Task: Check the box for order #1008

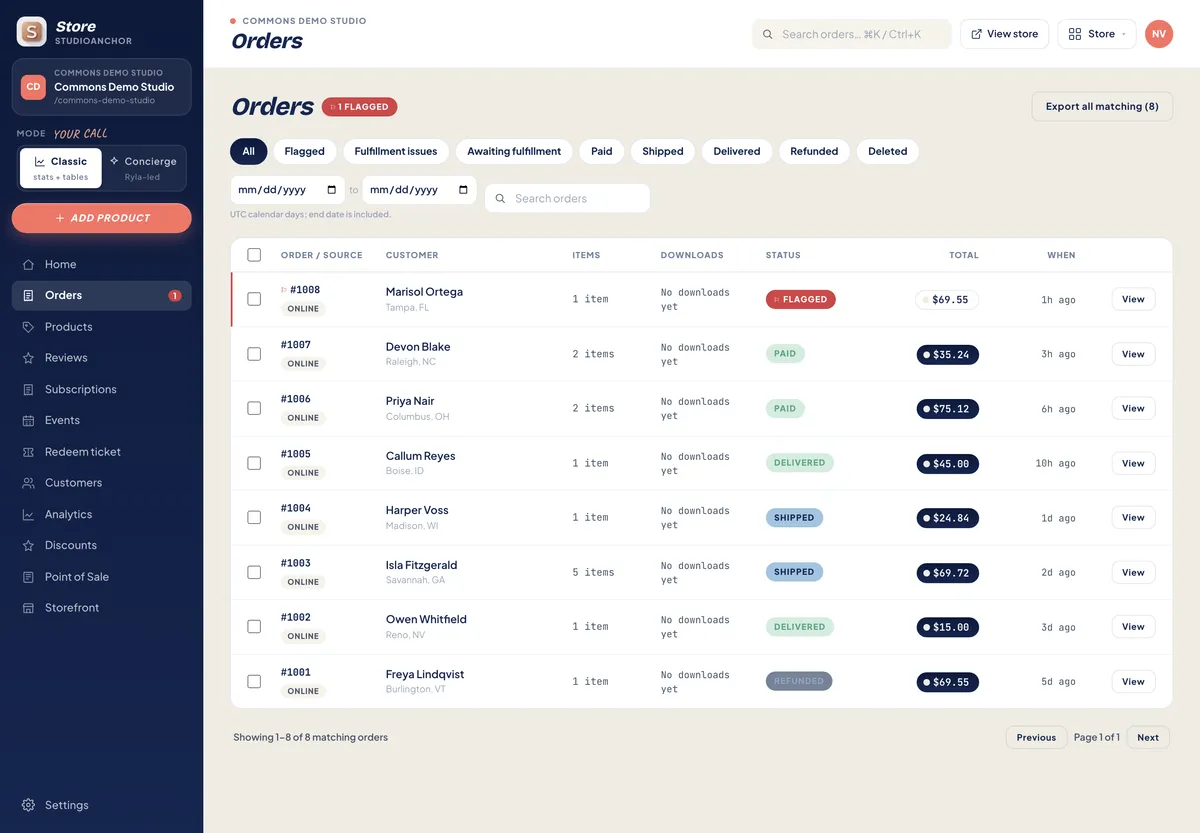Action: tap(254, 299)
